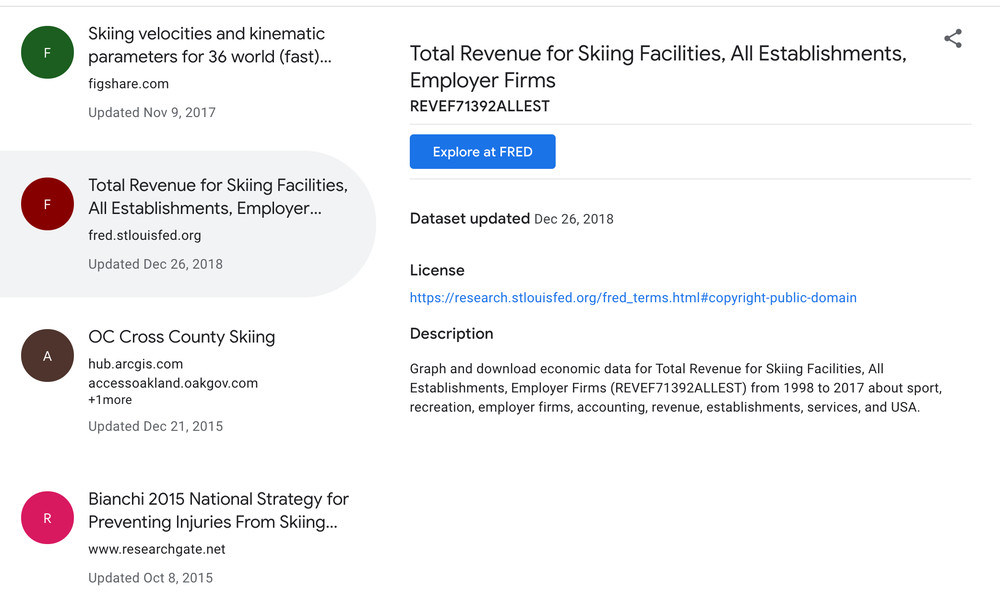Click the dataset title heading in detail panel
The height and width of the screenshot is (593, 1000).
tap(657, 67)
